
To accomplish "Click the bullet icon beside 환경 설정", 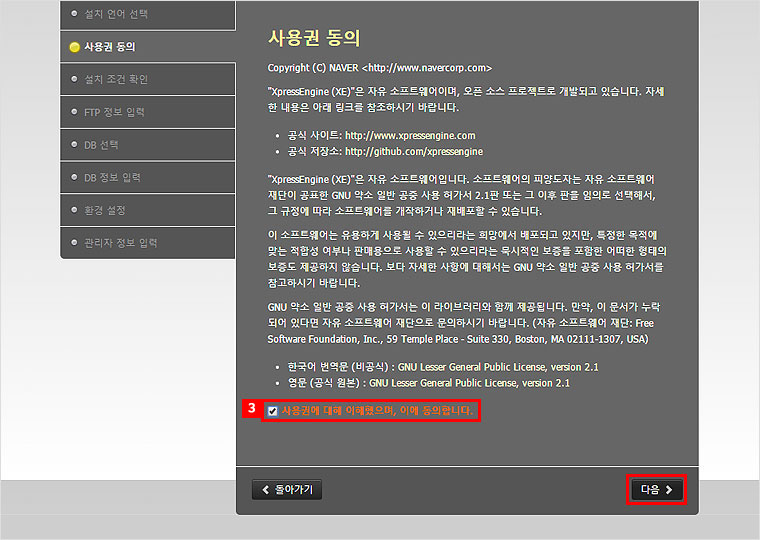I will (x=74, y=210).
